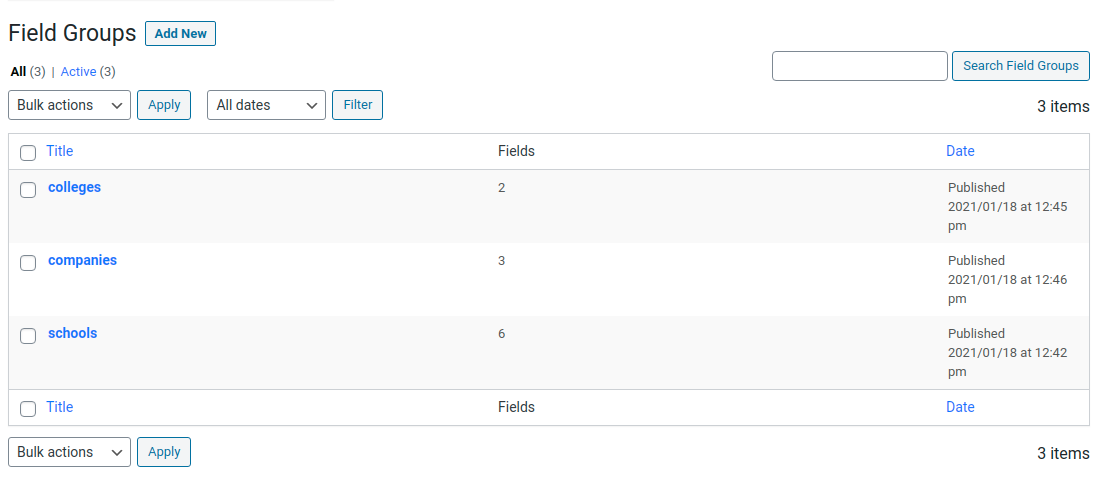
Task: Open the companies field group
Action: pyautogui.click(x=82, y=261)
